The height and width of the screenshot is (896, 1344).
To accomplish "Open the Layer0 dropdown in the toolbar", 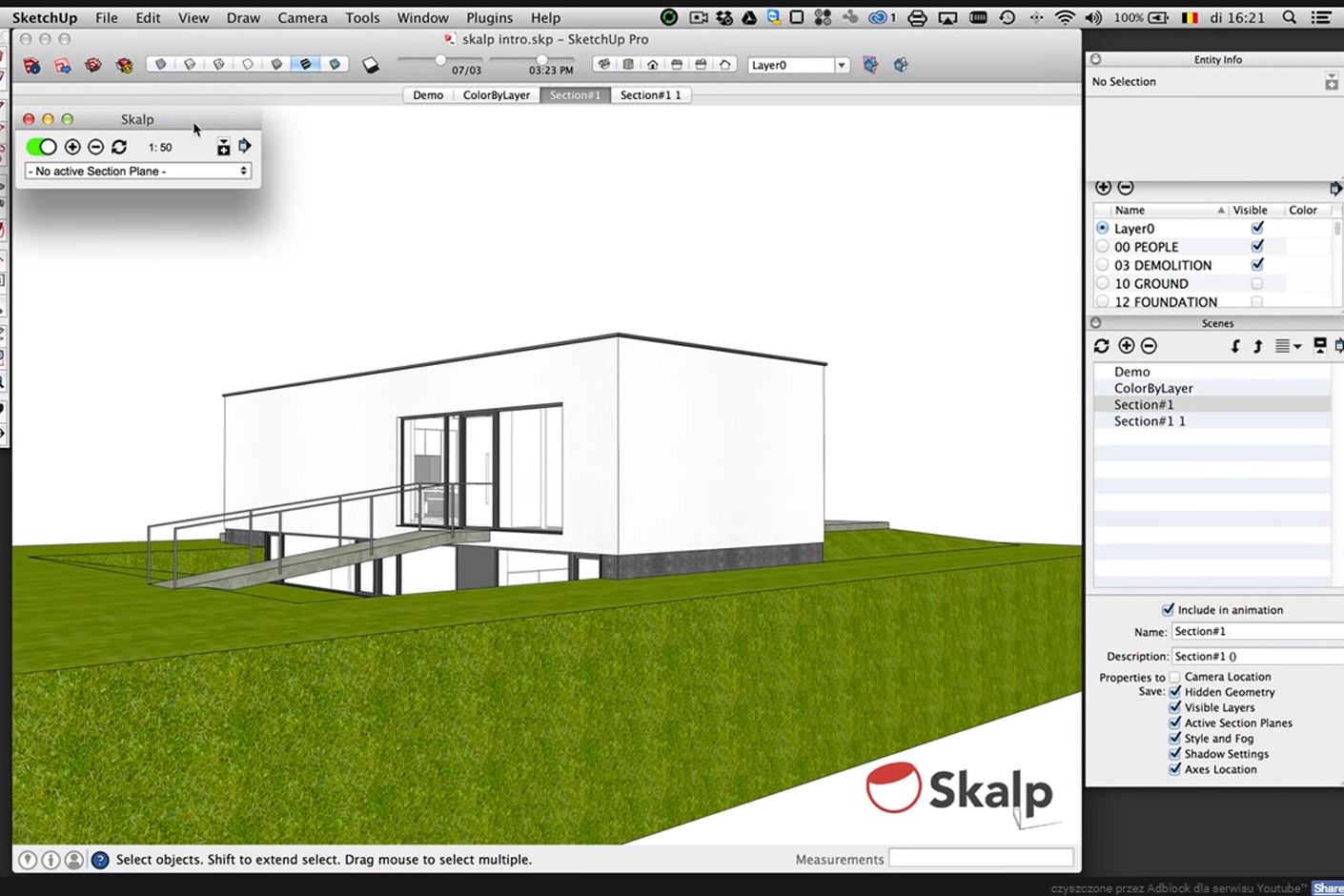I will click(x=840, y=64).
